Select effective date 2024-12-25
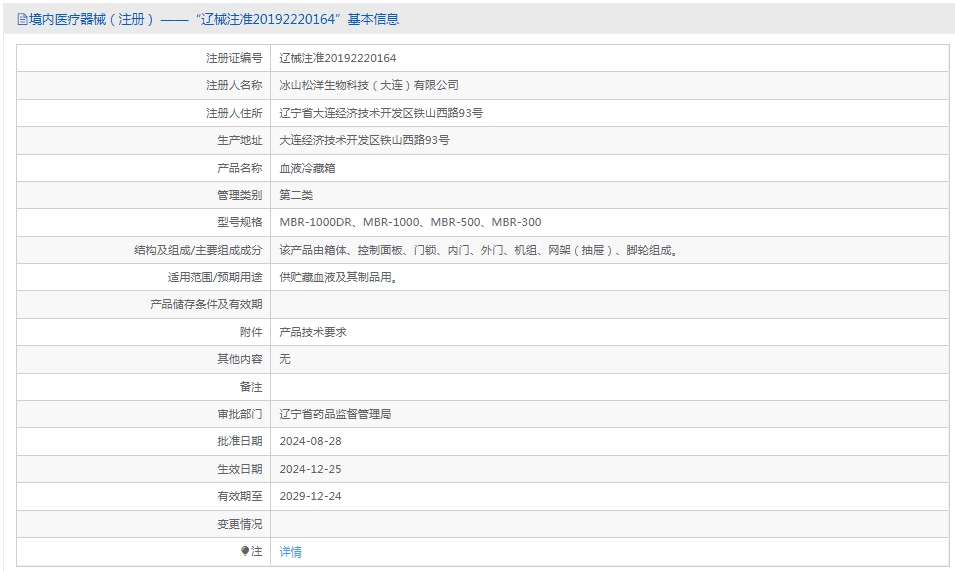955x571 pixels. click(311, 469)
